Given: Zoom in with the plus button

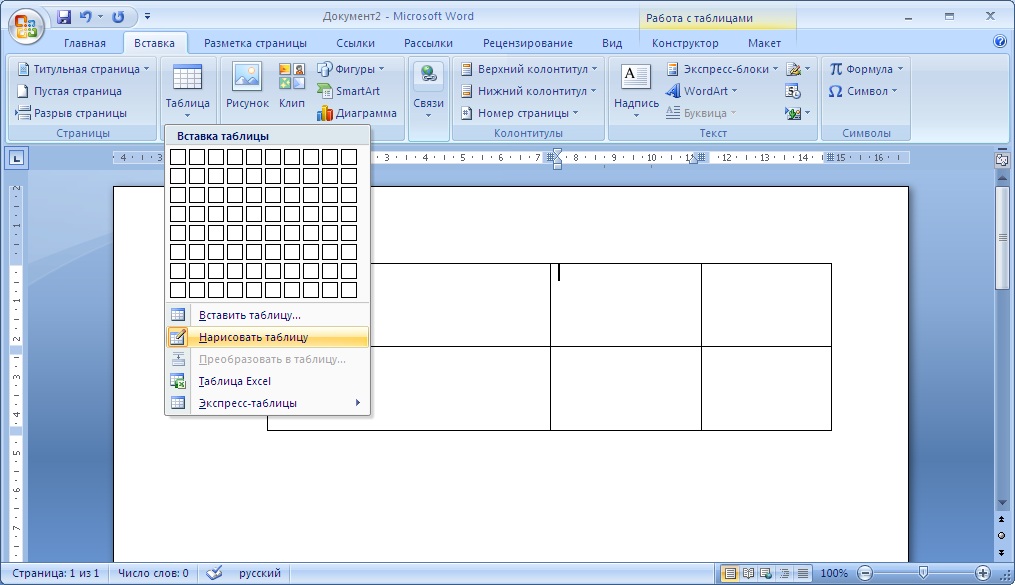Looking at the screenshot, I should pyautogui.click(x=983, y=573).
